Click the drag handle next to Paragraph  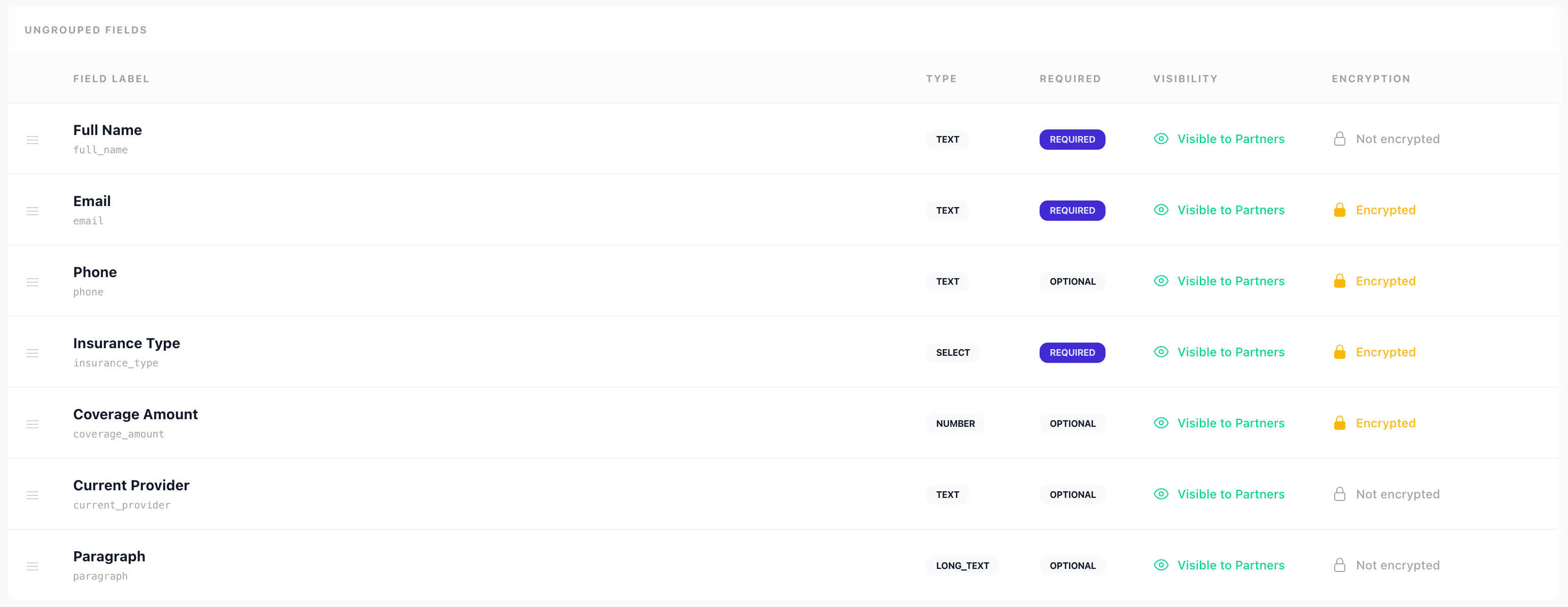click(33, 566)
